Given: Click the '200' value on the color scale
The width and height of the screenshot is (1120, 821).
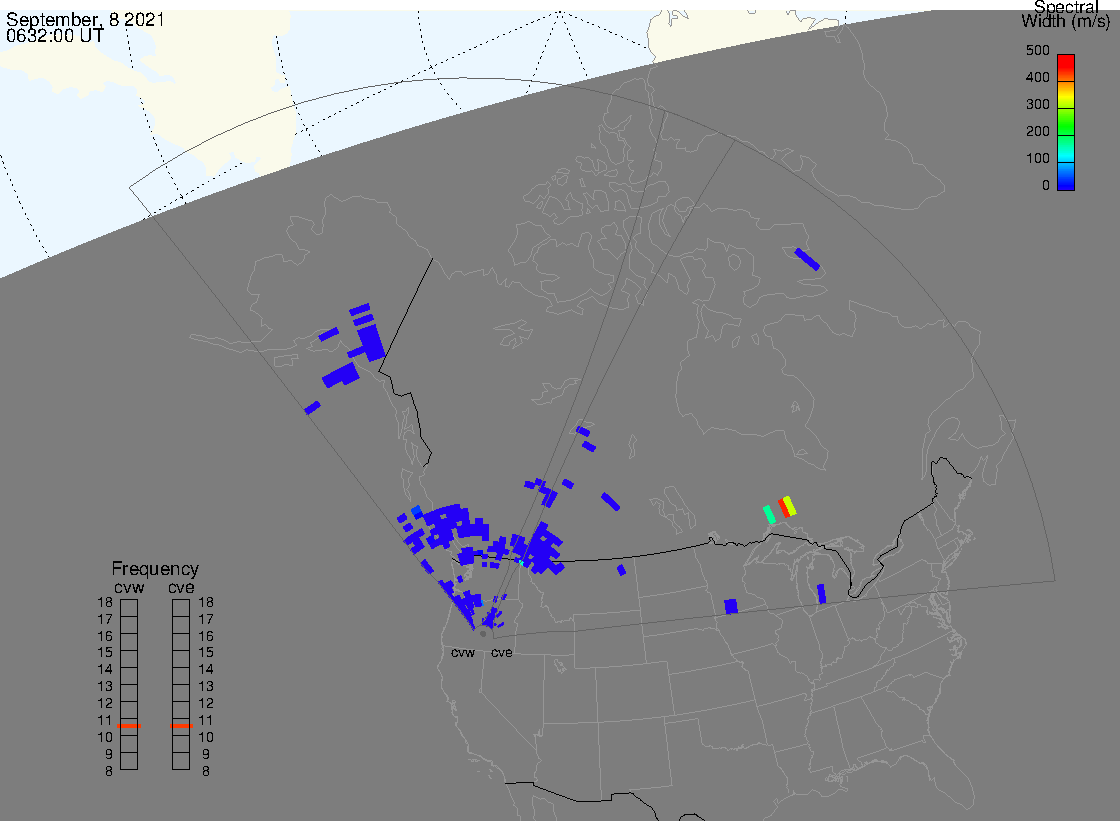Looking at the screenshot, I should point(1038,131).
